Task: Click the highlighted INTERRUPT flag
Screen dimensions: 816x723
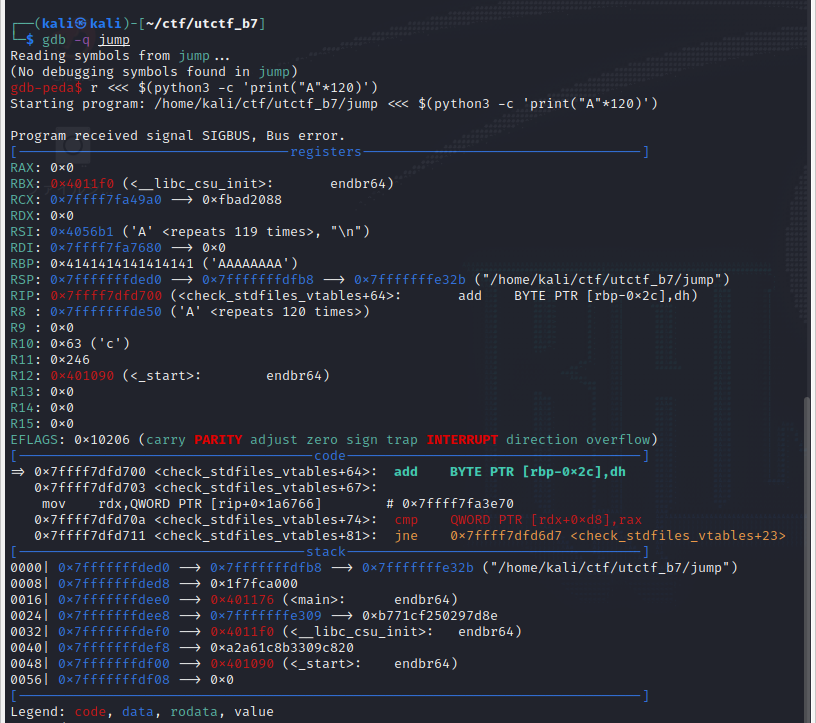Action: click(462, 440)
